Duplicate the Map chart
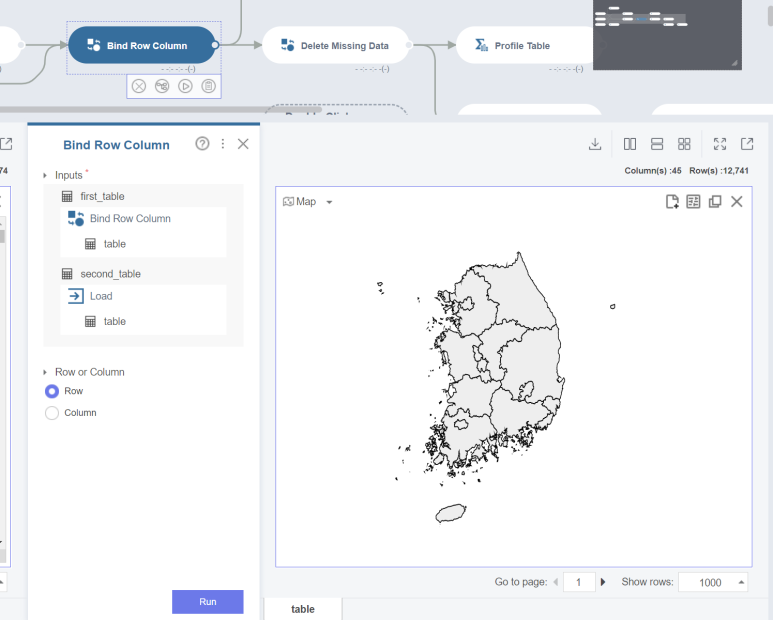Viewport: 773px width, 620px height. point(715,202)
